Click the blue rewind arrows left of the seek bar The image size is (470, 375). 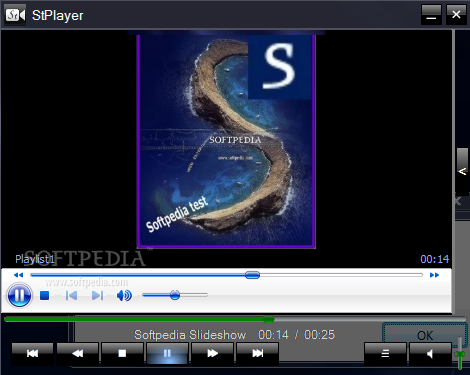(x=18, y=275)
